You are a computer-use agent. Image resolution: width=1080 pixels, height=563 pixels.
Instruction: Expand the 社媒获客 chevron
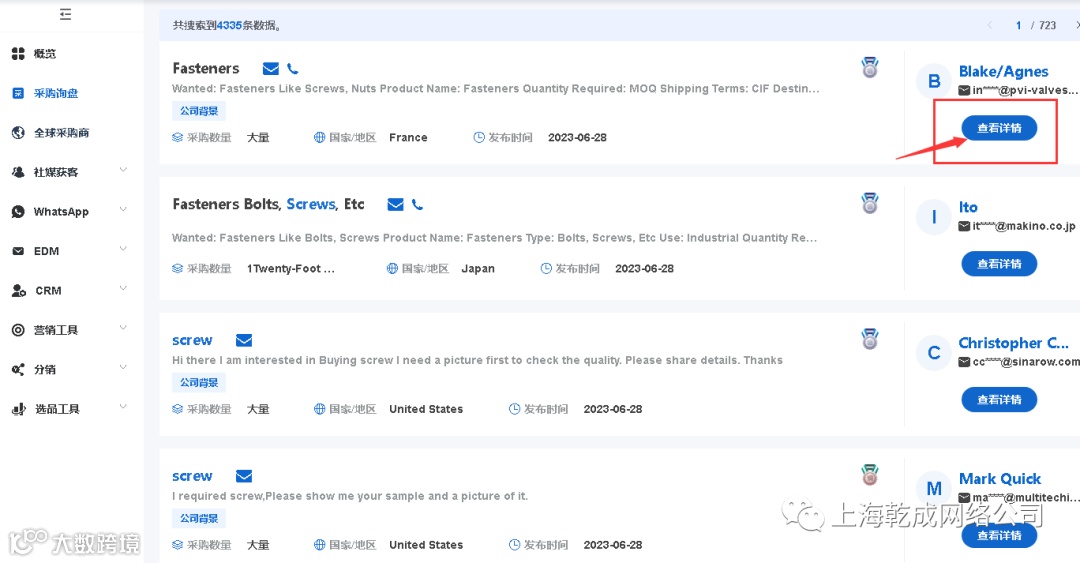pos(123,170)
